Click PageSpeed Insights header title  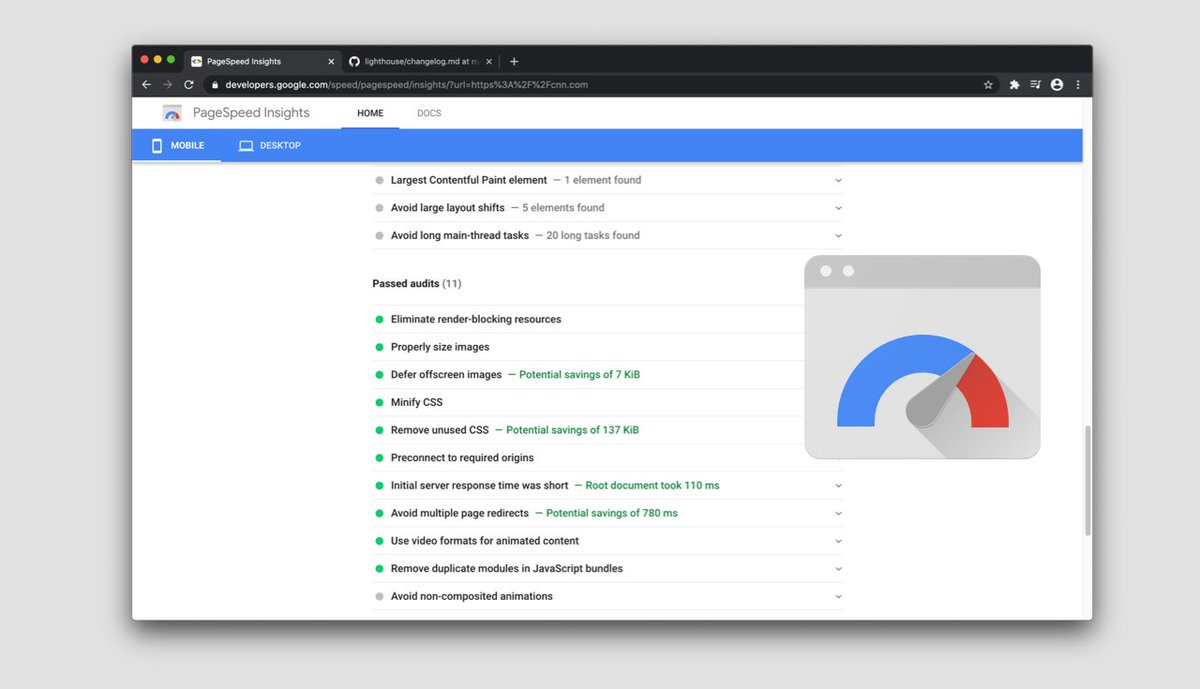tap(251, 113)
